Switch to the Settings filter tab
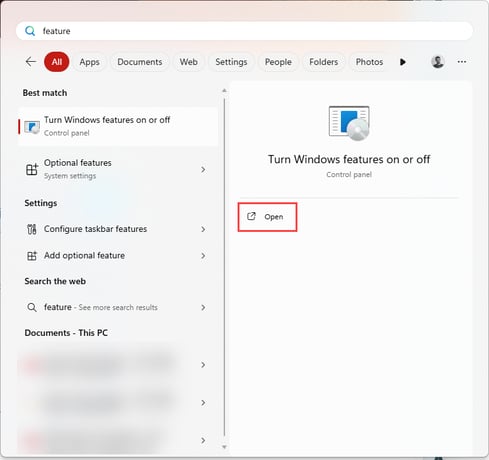 [231, 62]
